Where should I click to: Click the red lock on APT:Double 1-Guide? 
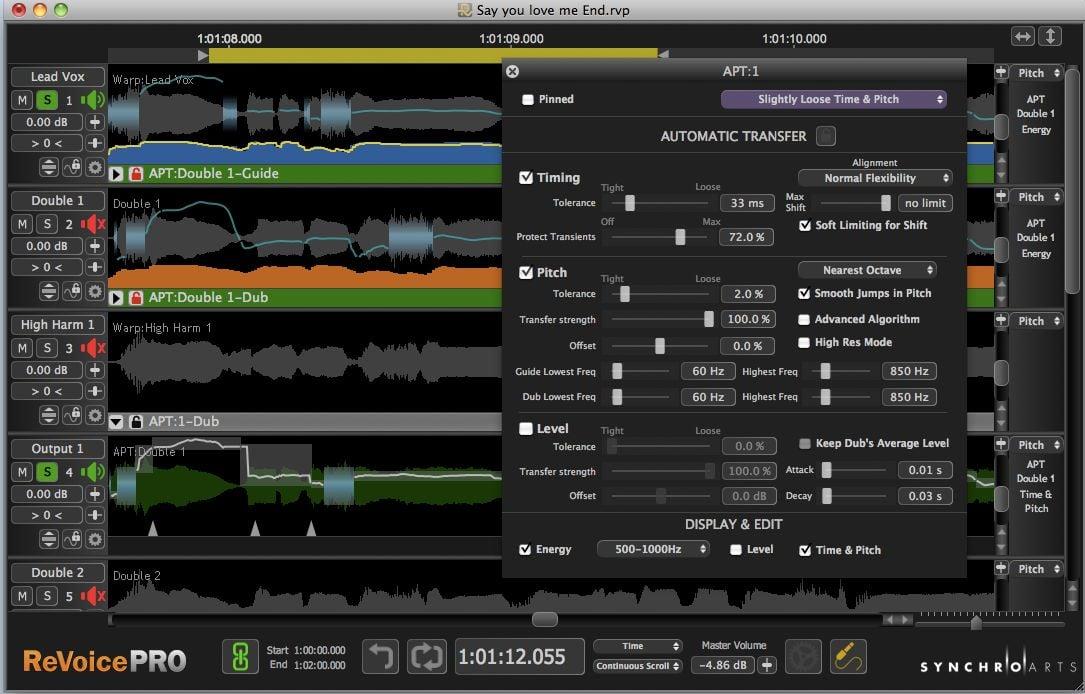pos(136,174)
